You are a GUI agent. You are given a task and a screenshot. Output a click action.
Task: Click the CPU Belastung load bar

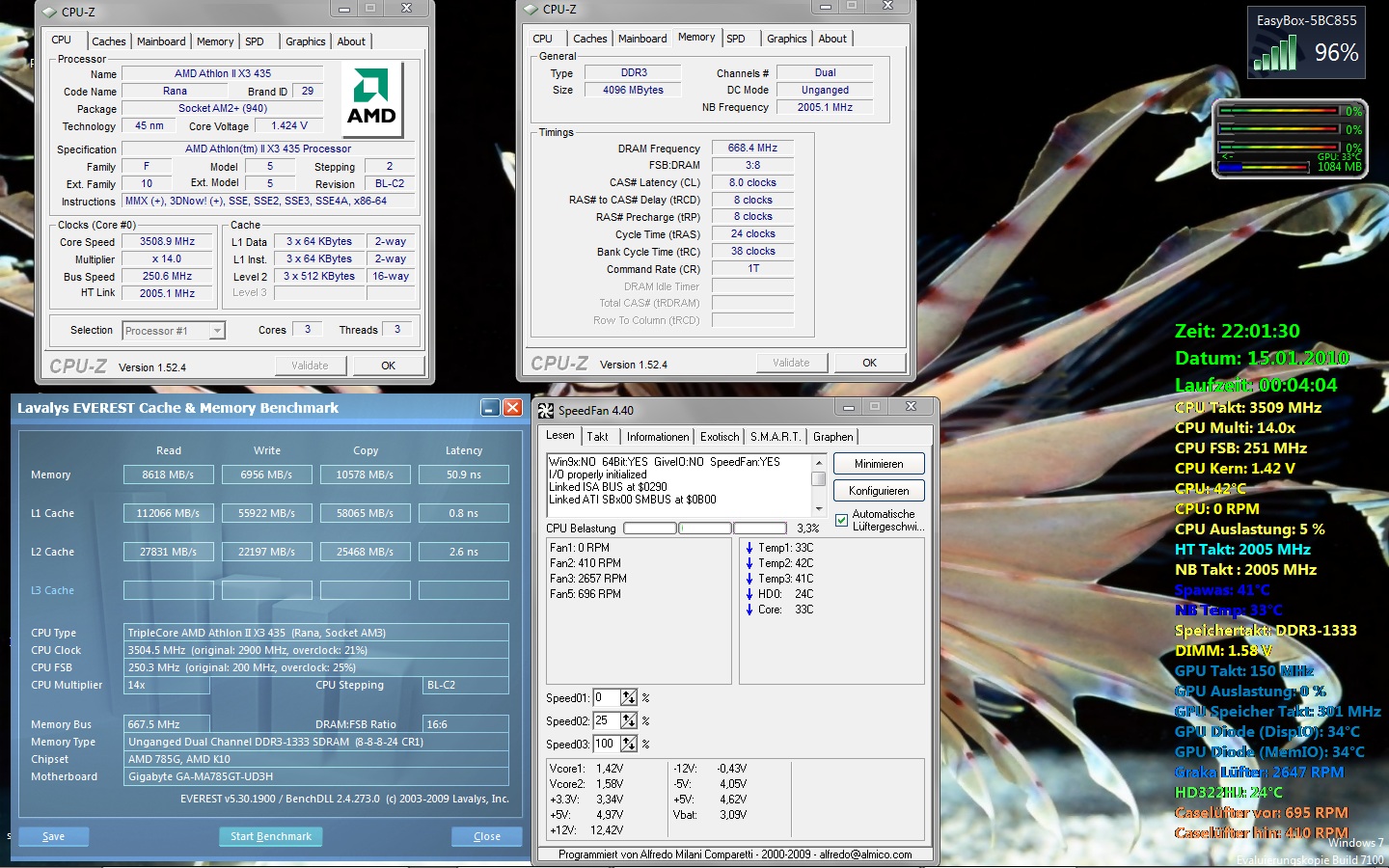point(705,529)
